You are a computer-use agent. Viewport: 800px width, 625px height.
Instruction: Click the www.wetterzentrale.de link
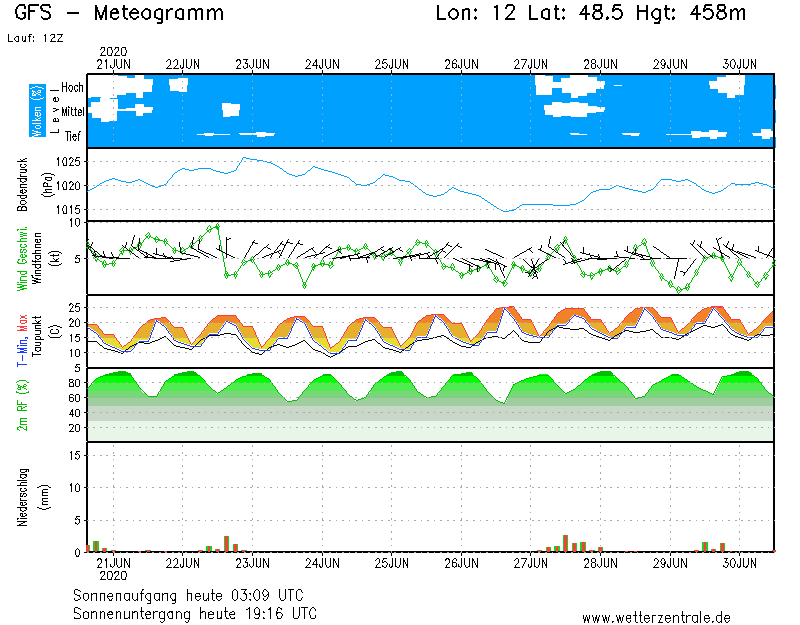pyautogui.click(x=656, y=618)
